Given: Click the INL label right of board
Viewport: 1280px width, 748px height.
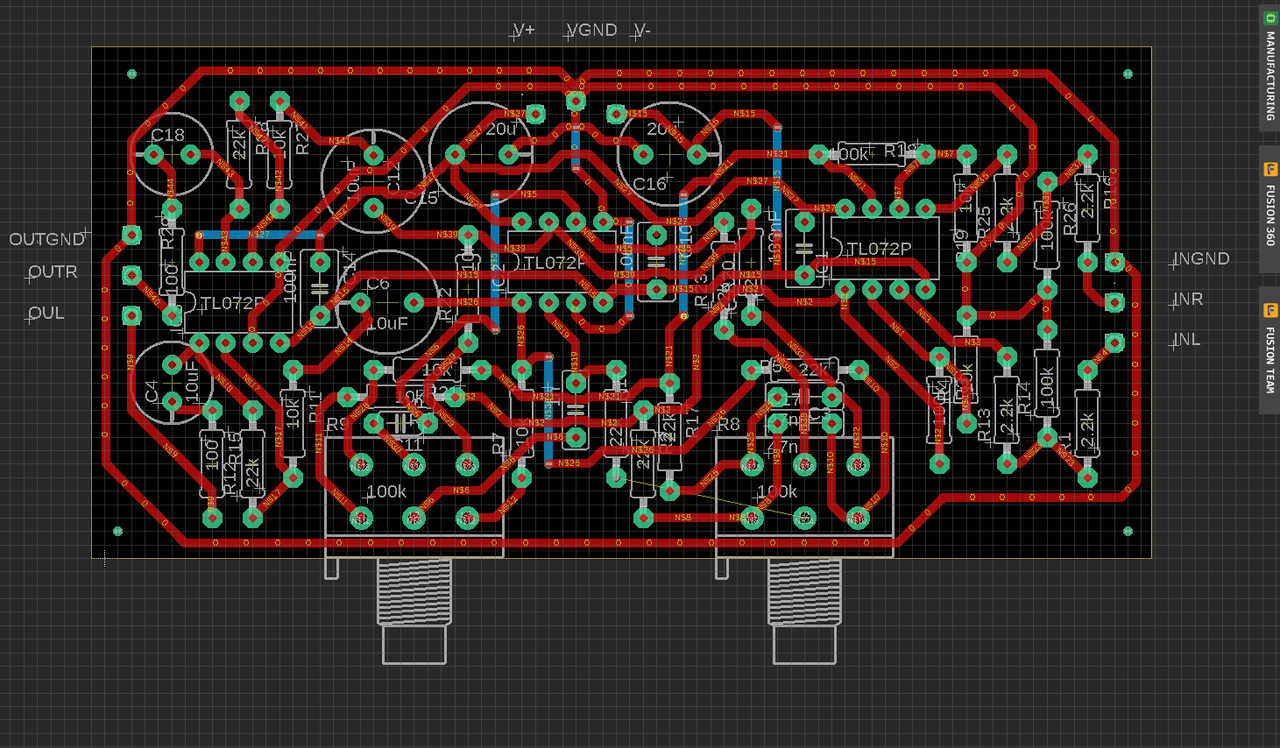Looking at the screenshot, I should pyautogui.click(x=1187, y=340).
